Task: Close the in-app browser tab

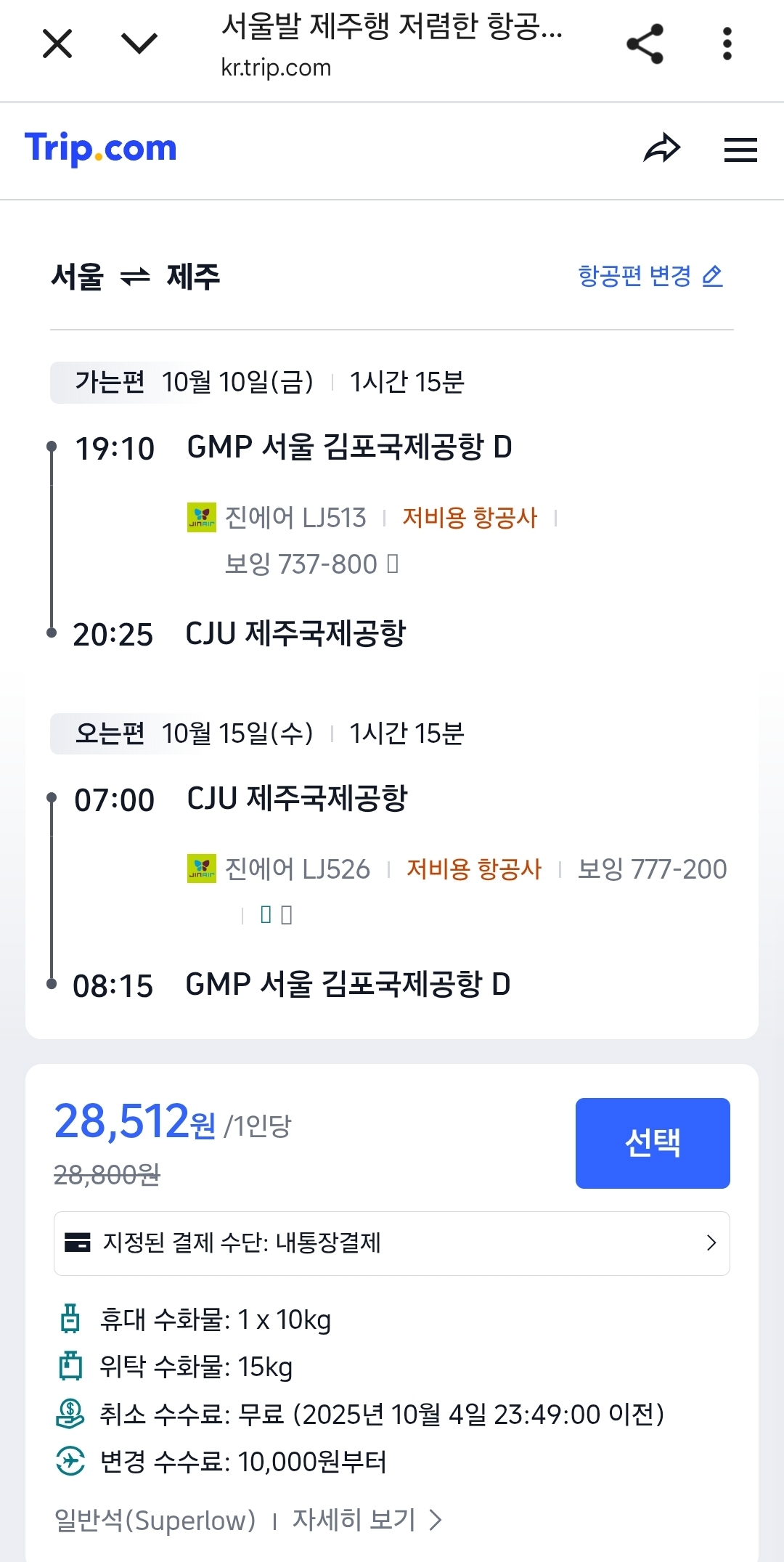Action: tap(57, 44)
